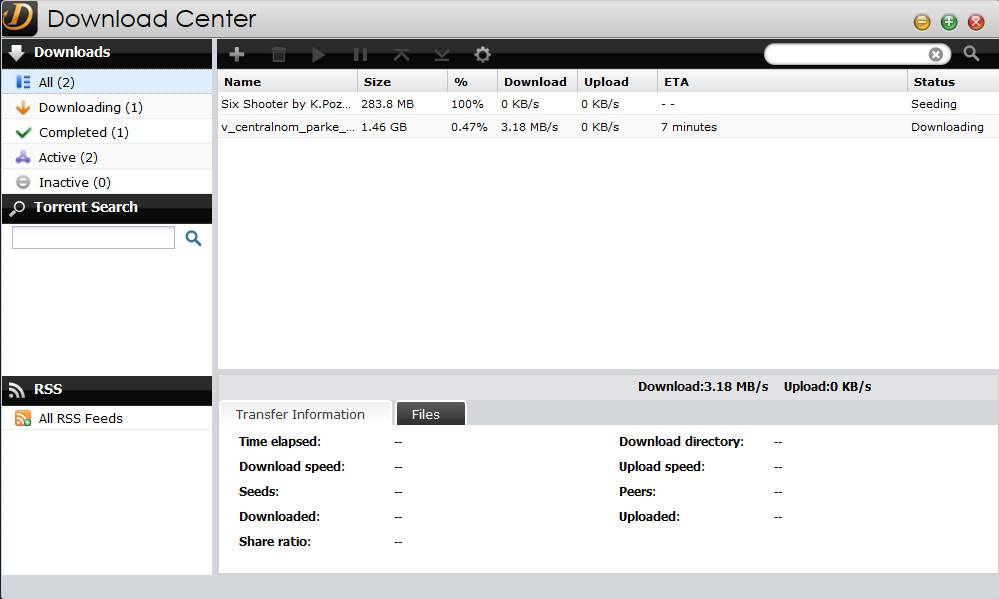Sort by the Size column header
The width and height of the screenshot is (999, 599).
click(377, 82)
